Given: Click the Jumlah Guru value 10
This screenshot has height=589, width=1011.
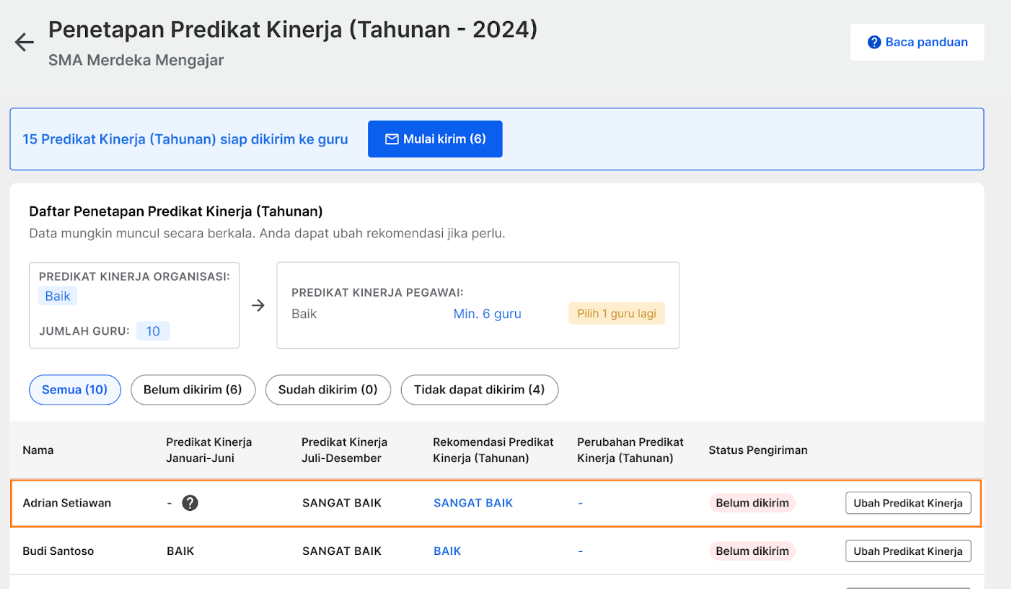Looking at the screenshot, I should 153,331.
